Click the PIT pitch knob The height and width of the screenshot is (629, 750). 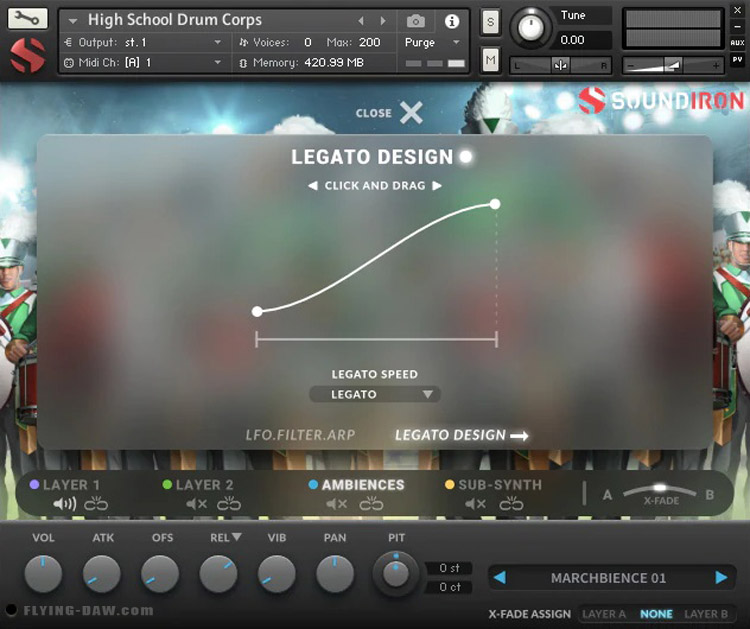396,573
